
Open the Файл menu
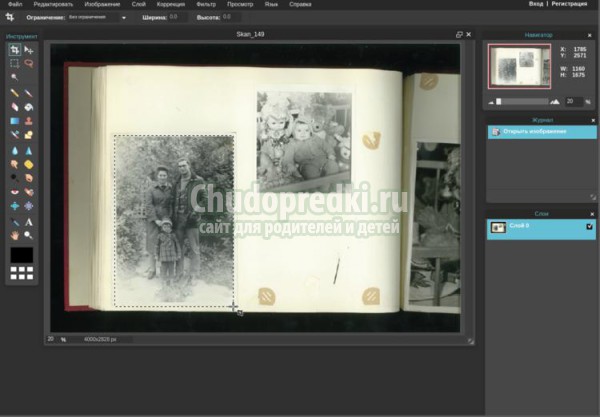click(x=15, y=4)
